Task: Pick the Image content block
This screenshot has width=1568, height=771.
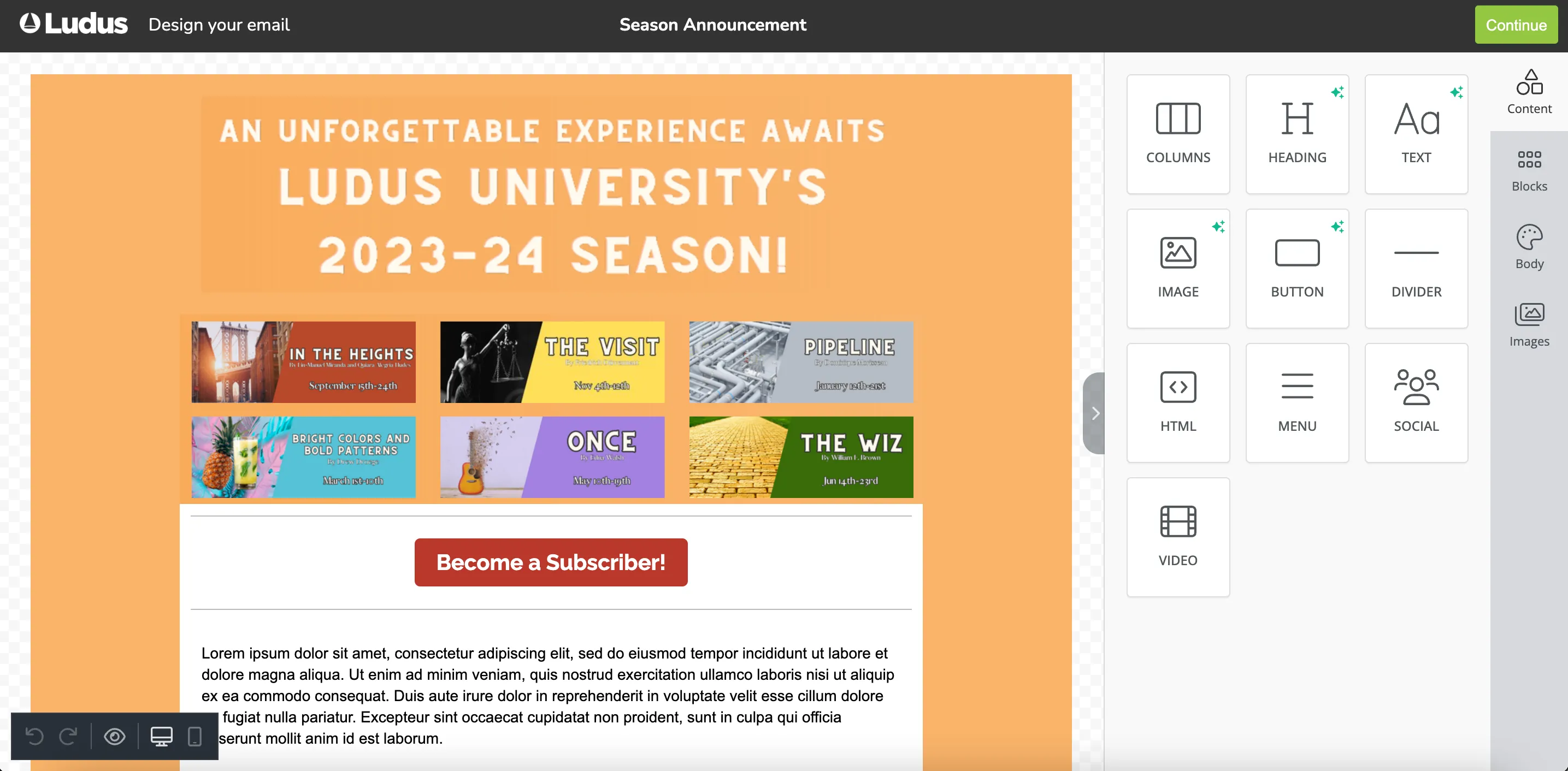Action: click(x=1178, y=268)
